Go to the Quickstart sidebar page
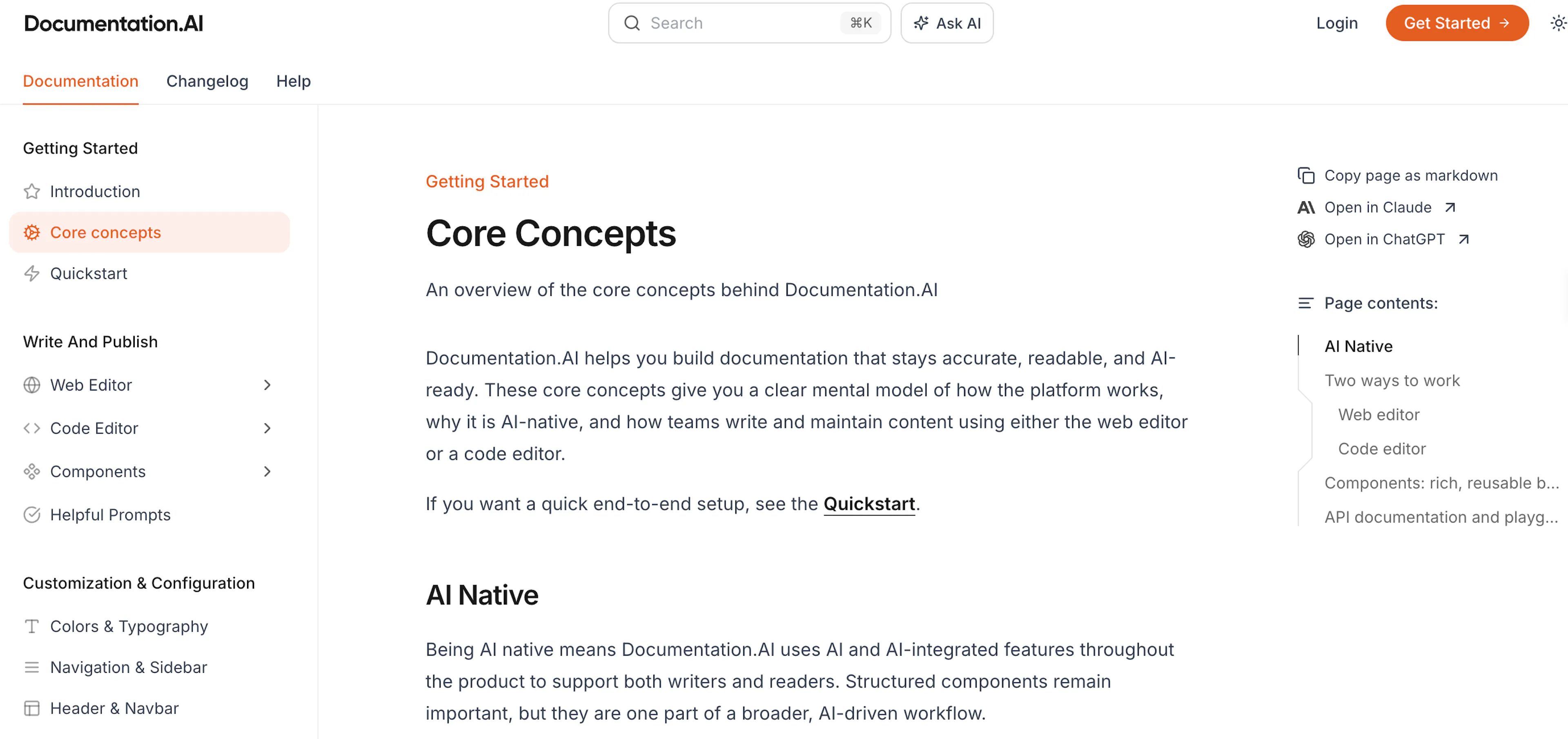This screenshot has height=739, width=1568. coord(150,273)
